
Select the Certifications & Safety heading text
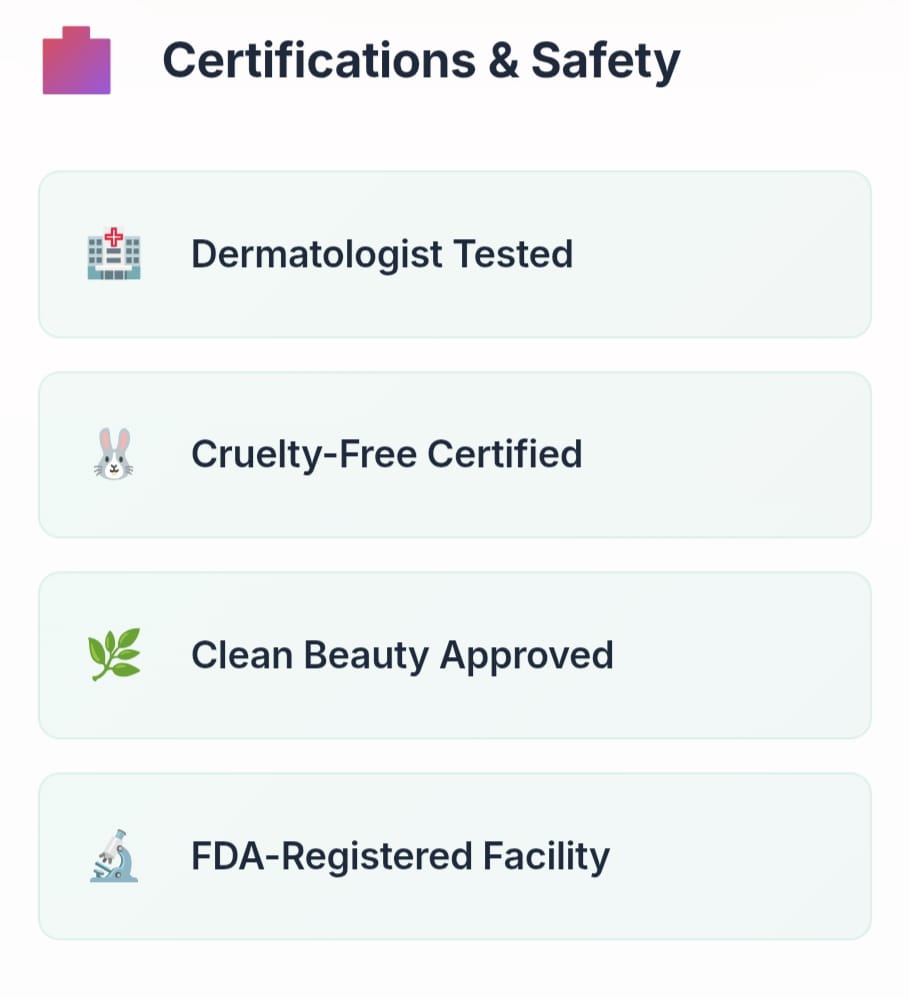(420, 61)
